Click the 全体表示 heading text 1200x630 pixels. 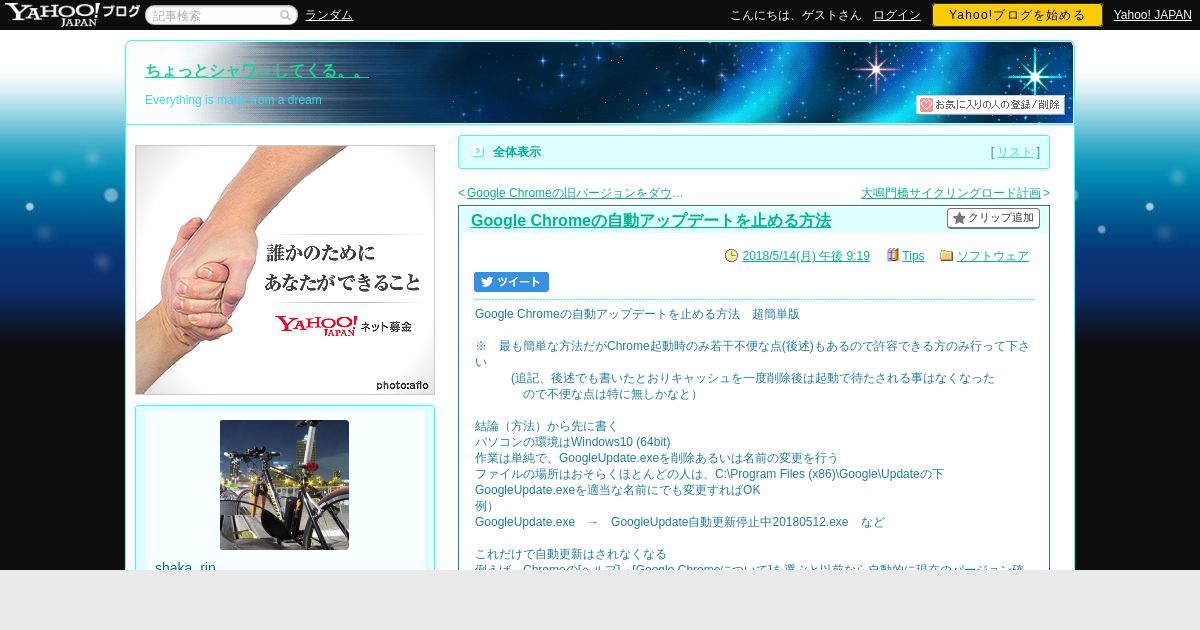click(x=517, y=152)
